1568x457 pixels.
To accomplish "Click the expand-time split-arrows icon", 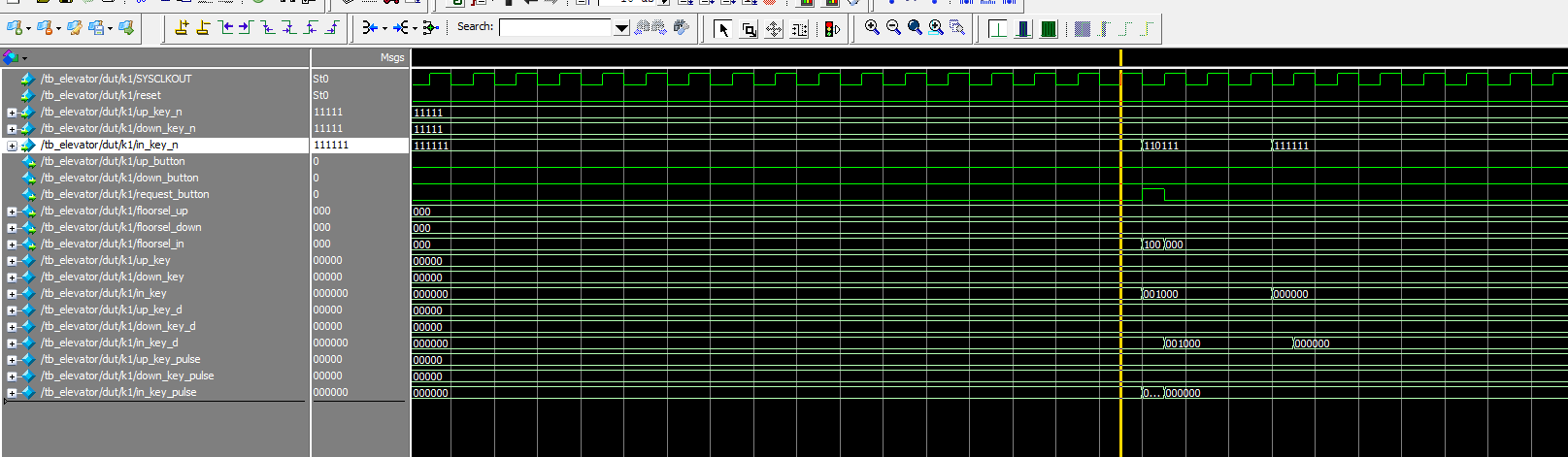I will [x=400, y=28].
